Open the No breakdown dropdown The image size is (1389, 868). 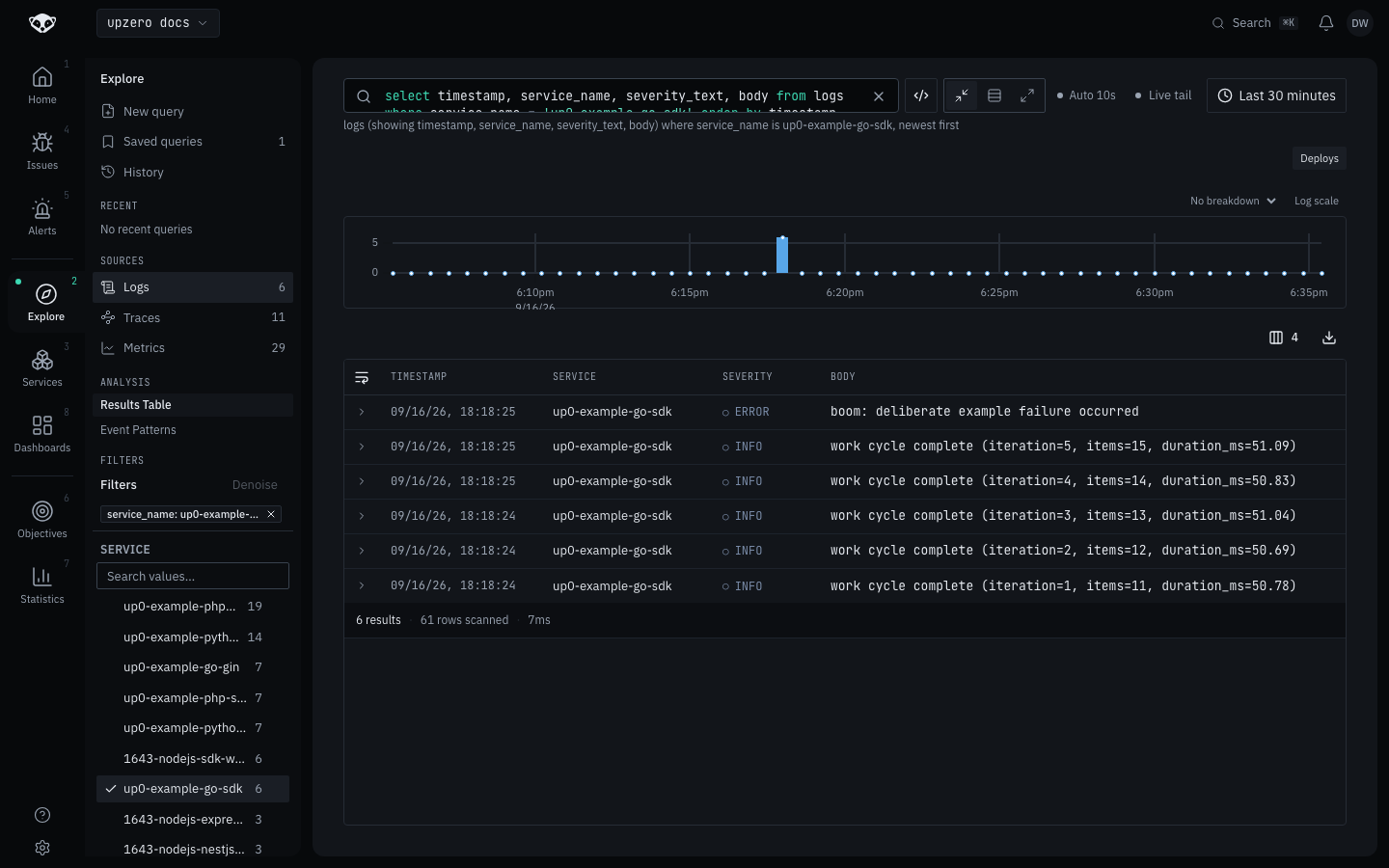1233,201
